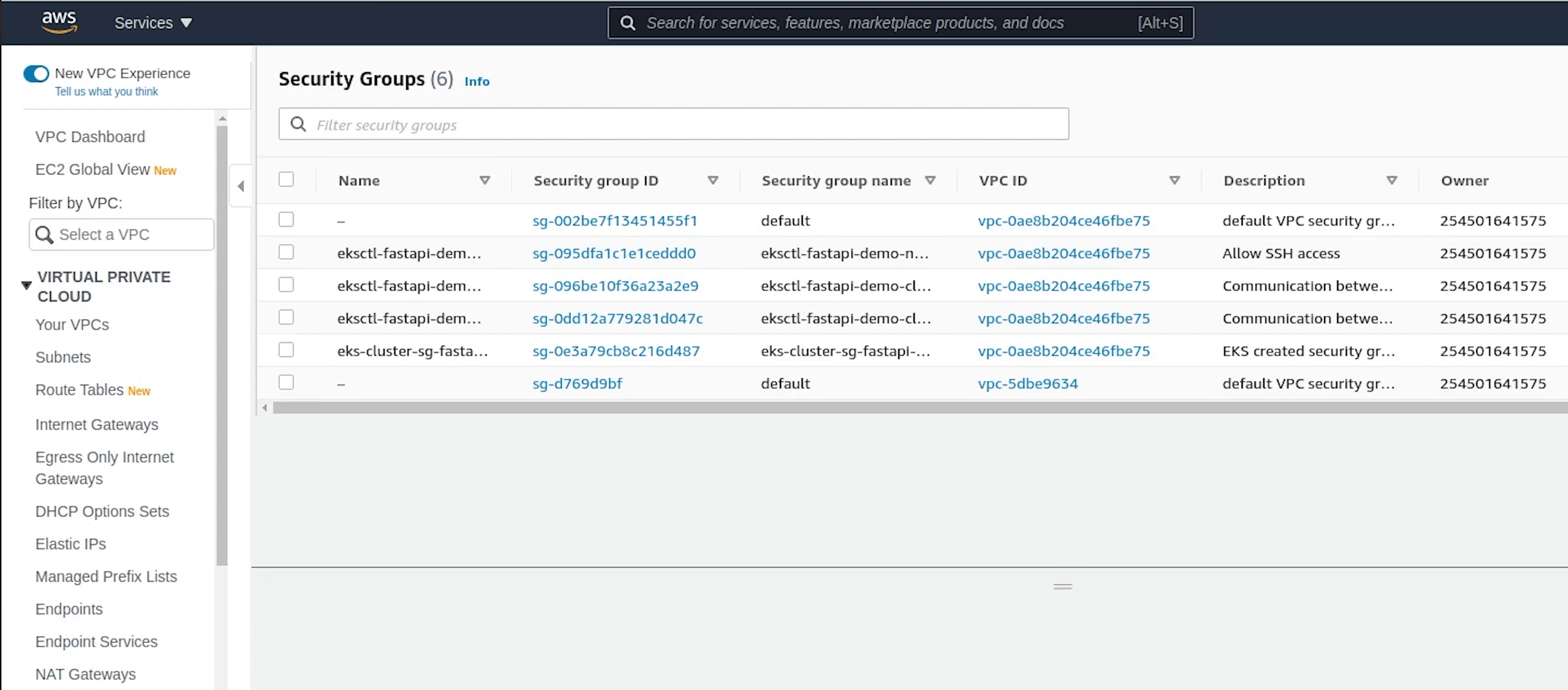This screenshot has height=690, width=1568.
Task: Toggle the New VPC Experience switch
Action: coord(36,74)
